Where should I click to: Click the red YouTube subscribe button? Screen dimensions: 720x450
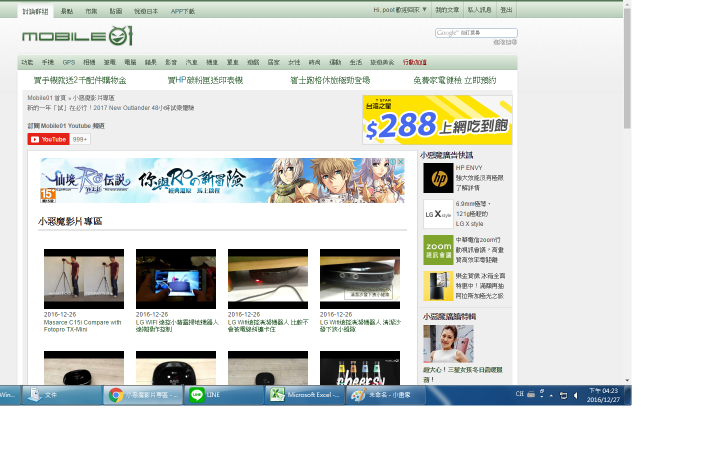click(48, 139)
